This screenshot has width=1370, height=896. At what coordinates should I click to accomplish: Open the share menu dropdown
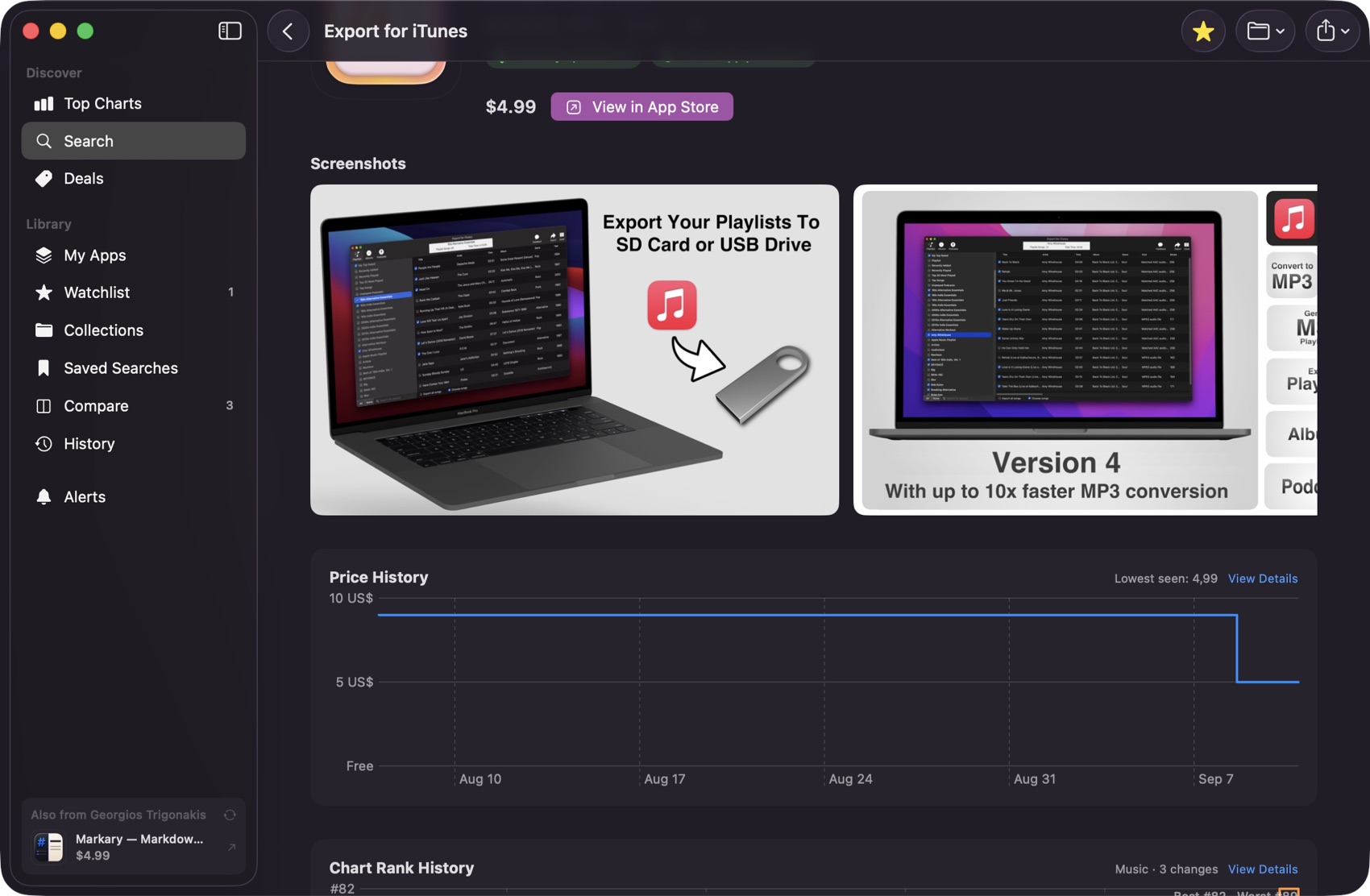tap(1333, 31)
